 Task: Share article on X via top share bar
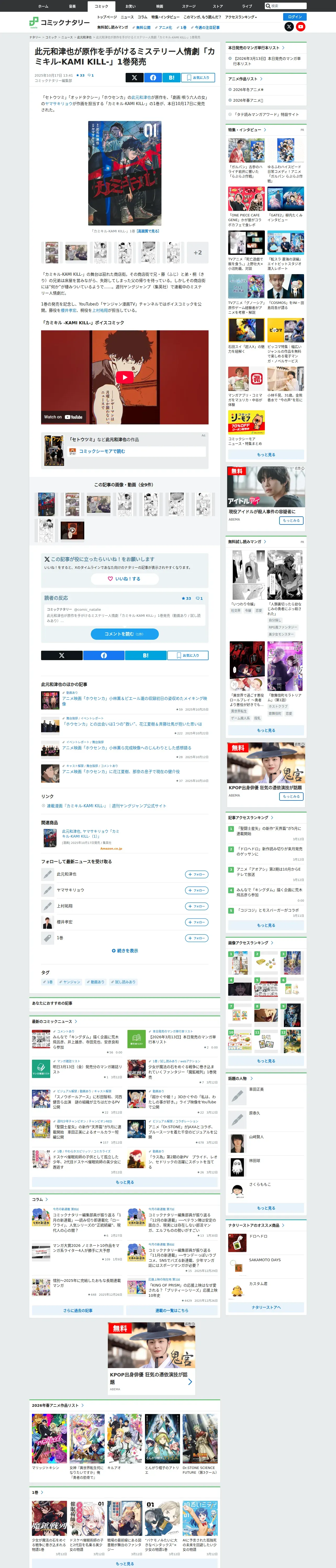click(x=134, y=77)
